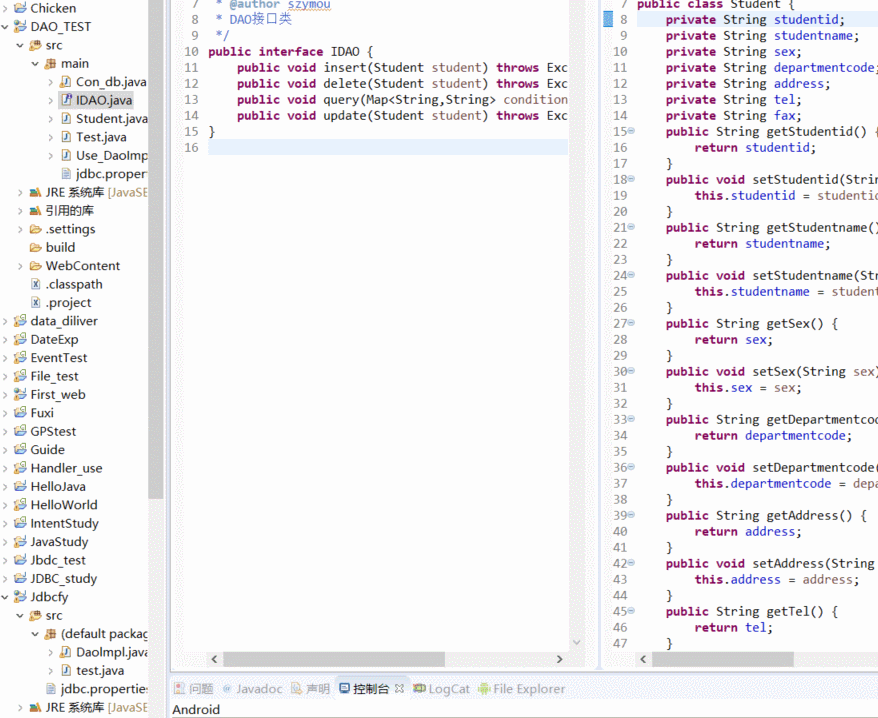The width and height of the screenshot is (878, 718).
Task: Click the data_diliver project icon
Action: [20, 321]
